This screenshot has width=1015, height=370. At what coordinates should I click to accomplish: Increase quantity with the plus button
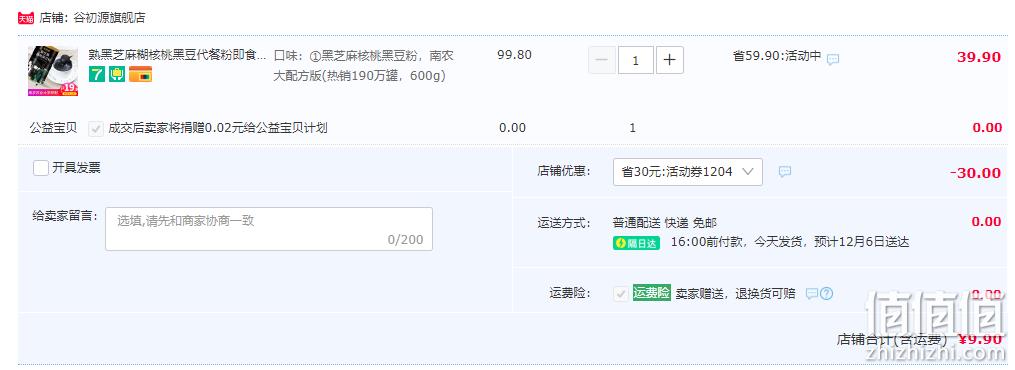(669, 60)
